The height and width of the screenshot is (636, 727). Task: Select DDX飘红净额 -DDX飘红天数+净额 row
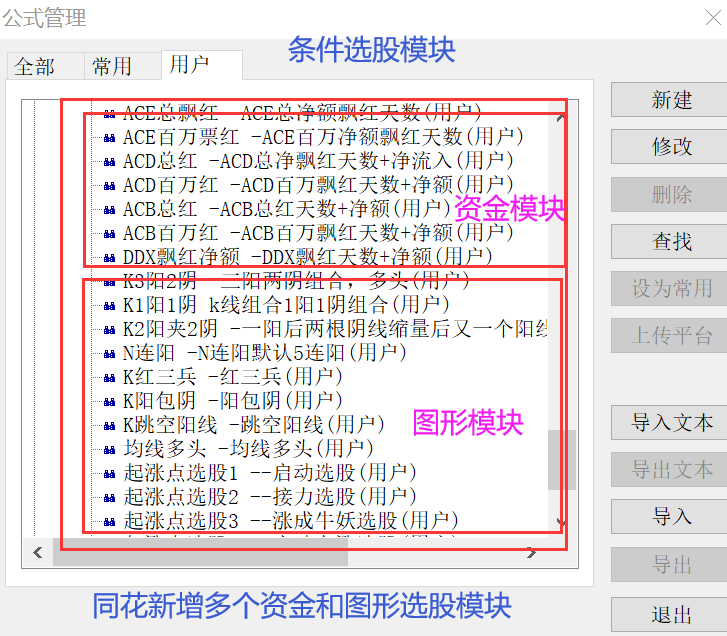pos(307,258)
